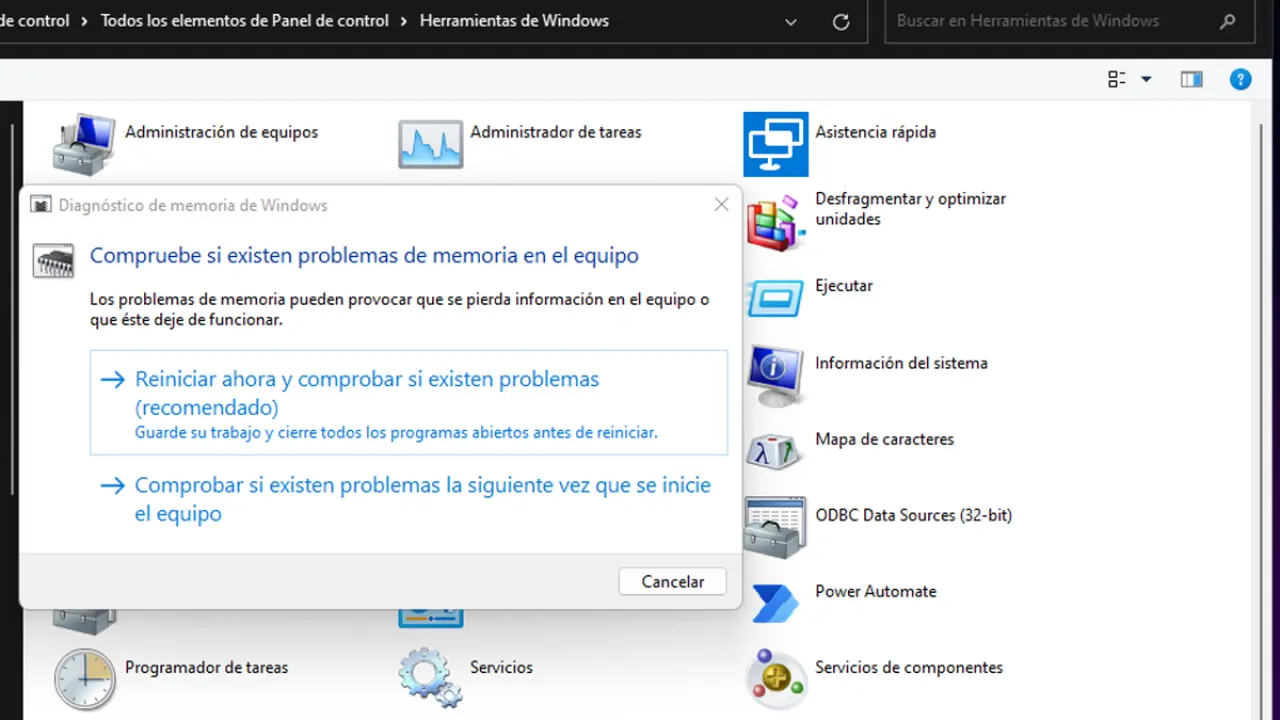Select Todos los elementos de Panel de control breadcrumb
The width and height of the screenshot is (1280, 720).
(x=244, y=21)
